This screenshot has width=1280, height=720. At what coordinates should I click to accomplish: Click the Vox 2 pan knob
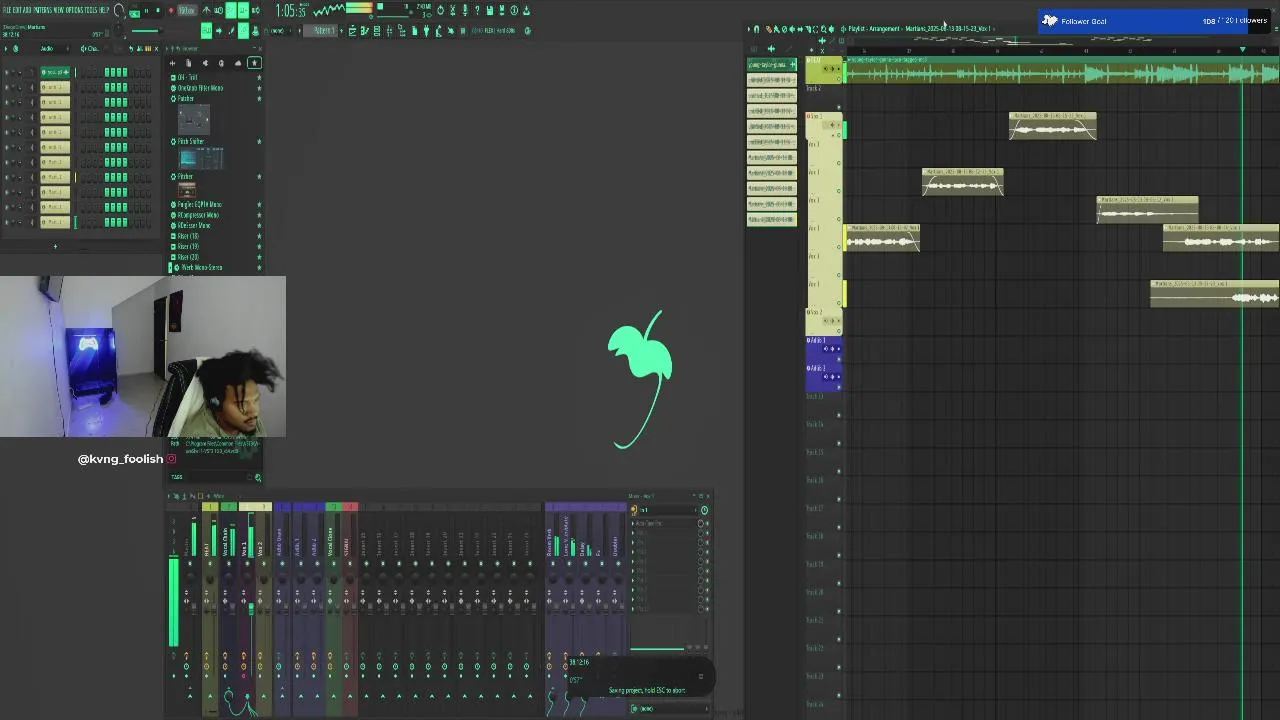click(x=264, y=579)
